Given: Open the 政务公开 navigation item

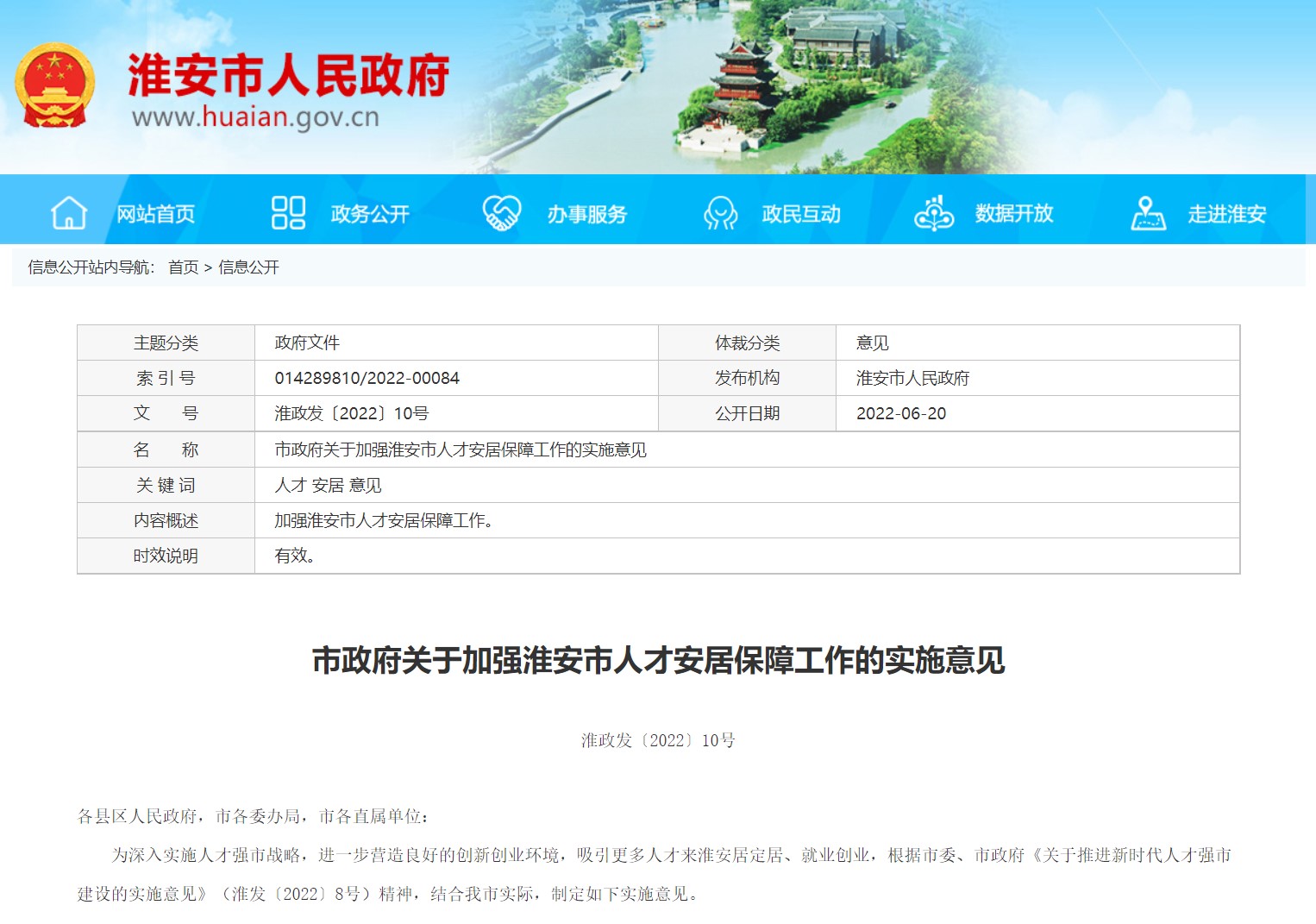Looking at the screenshot, I should tap(370, 214).
